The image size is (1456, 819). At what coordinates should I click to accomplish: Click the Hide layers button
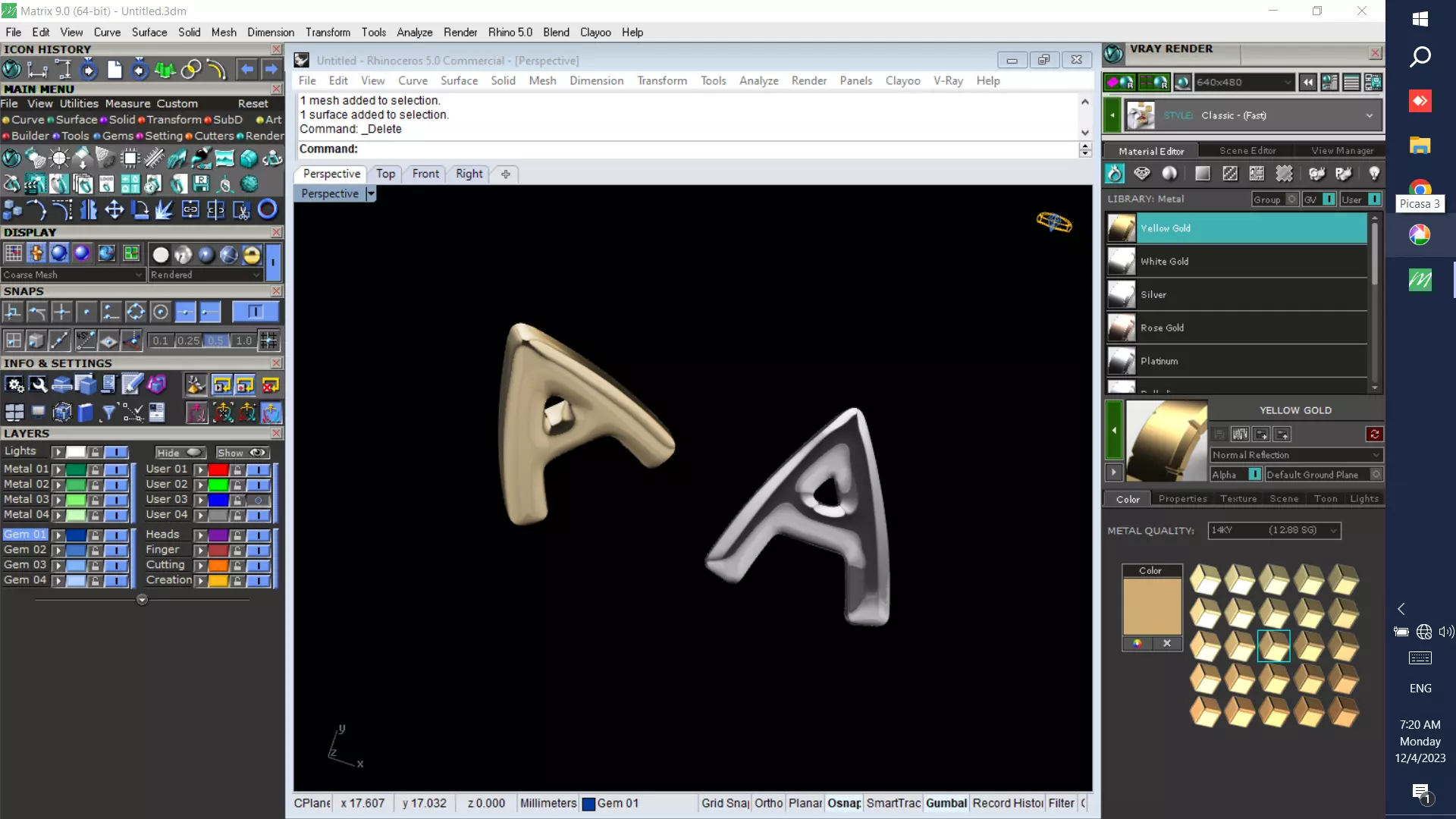(x=180, y=453)
